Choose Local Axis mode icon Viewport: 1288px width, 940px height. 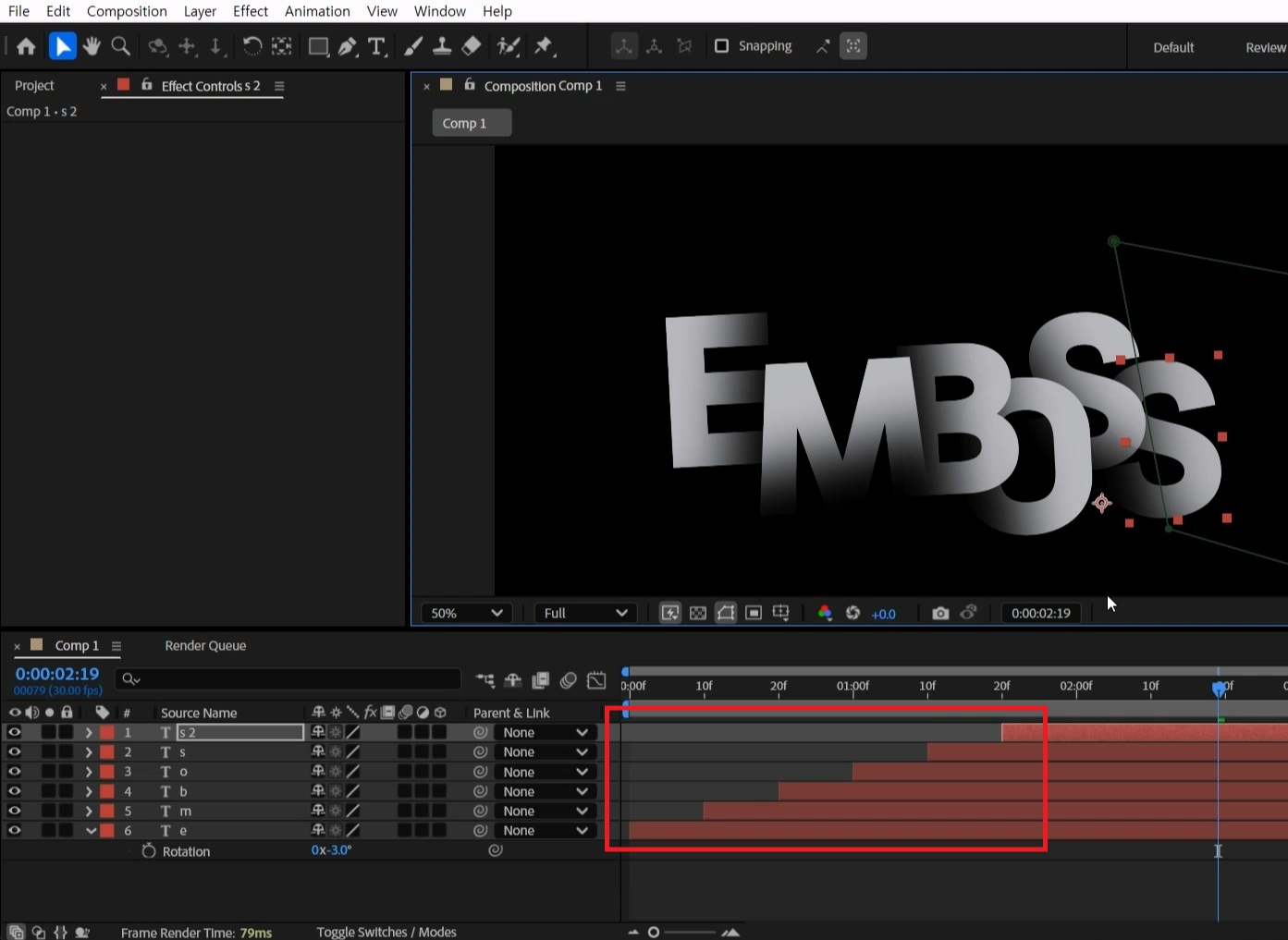coord(624,46)
